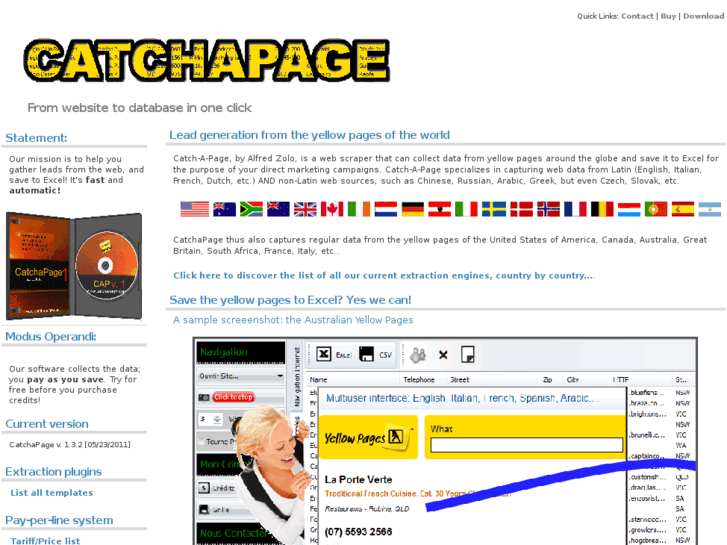The height and width of the screenshot is (545, 727).
Task: Pick the Belgian flag
Action: [602, 209]
